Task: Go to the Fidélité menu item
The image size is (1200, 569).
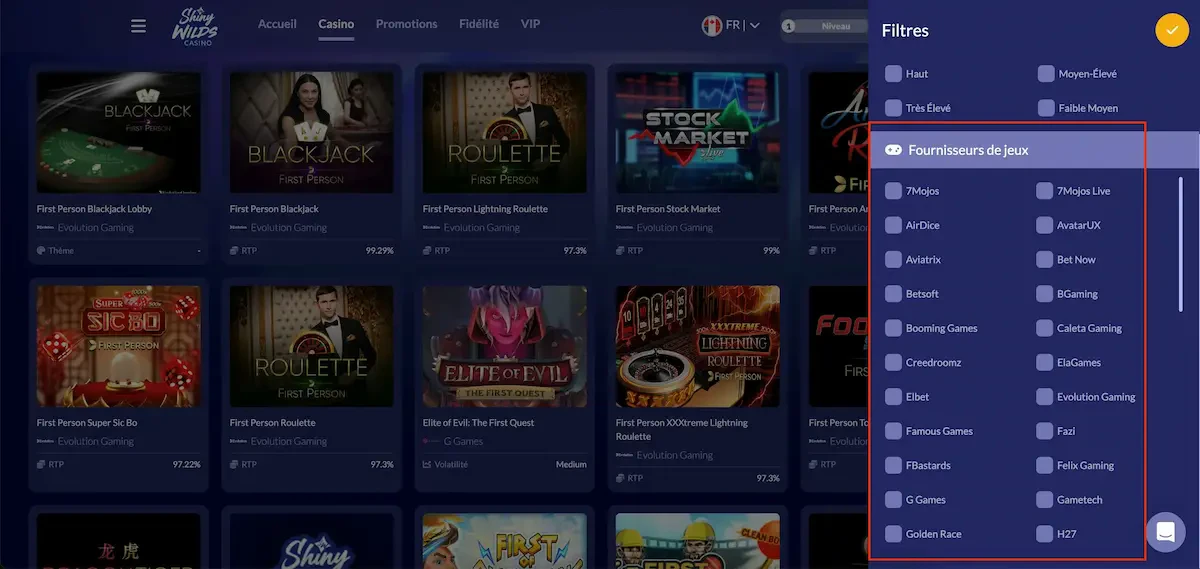Action: (478, 24)
